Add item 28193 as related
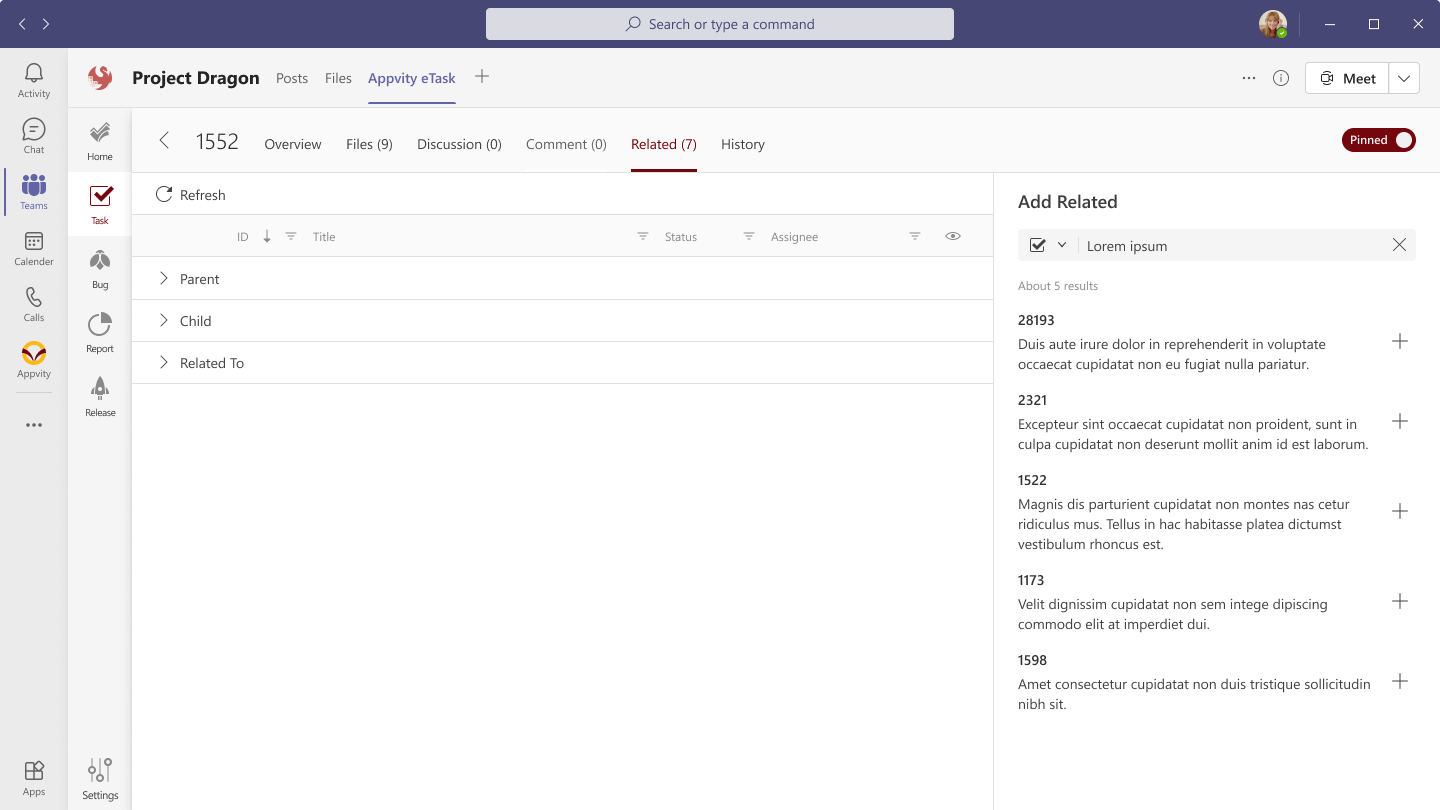 point(1400,341)
